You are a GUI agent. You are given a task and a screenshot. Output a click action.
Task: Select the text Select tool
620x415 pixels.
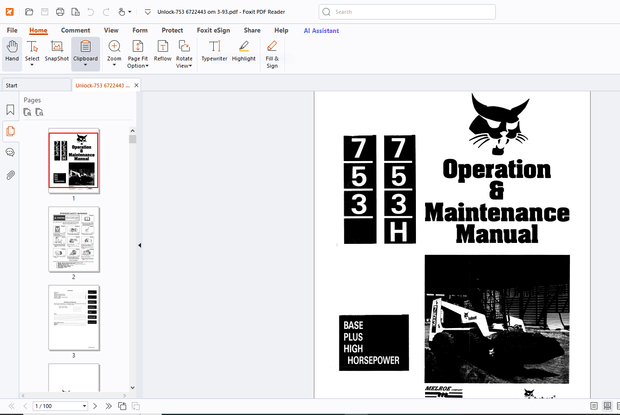pyautogui.click(x=32, y=51)
